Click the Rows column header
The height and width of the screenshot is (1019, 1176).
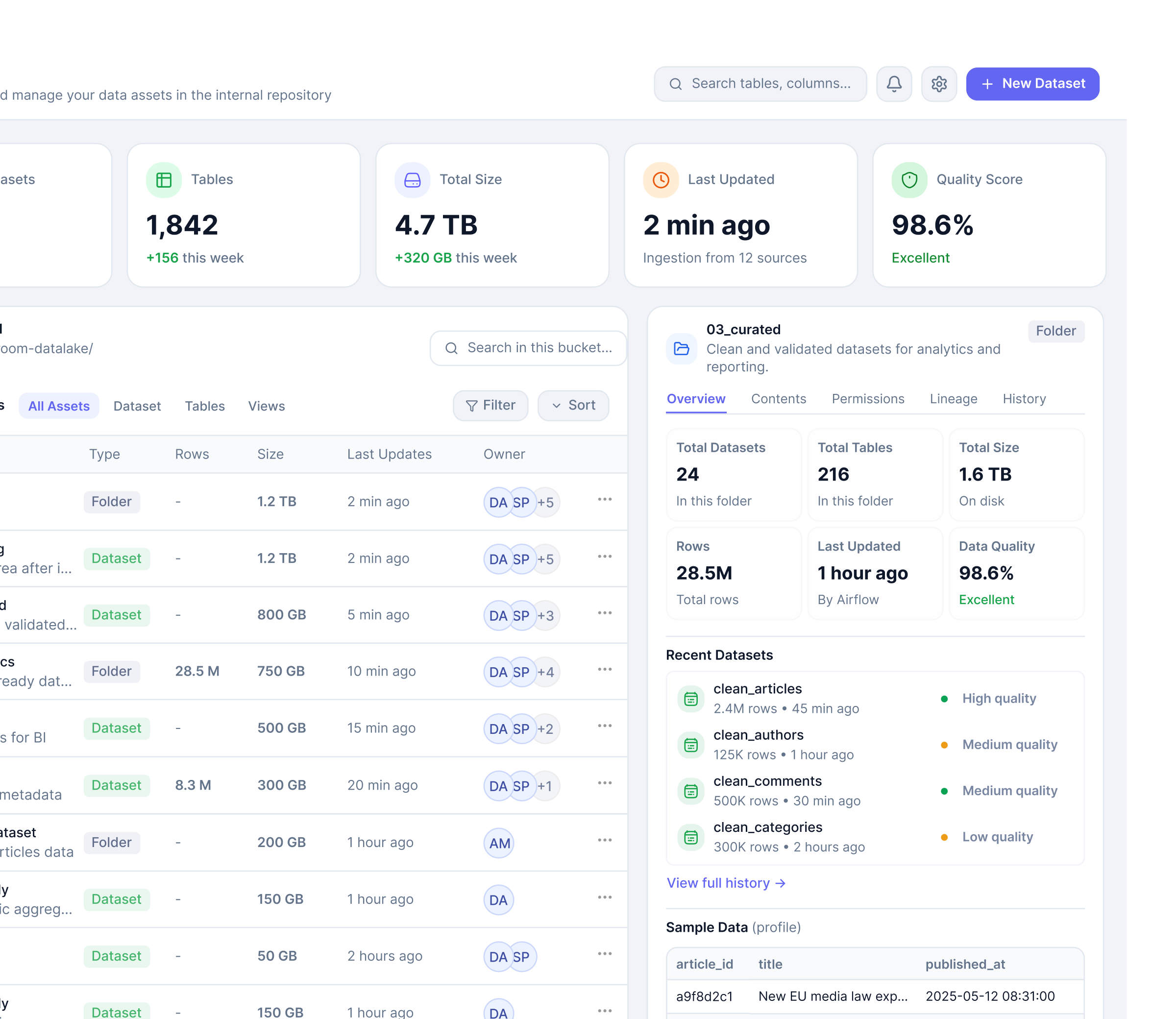192,454
